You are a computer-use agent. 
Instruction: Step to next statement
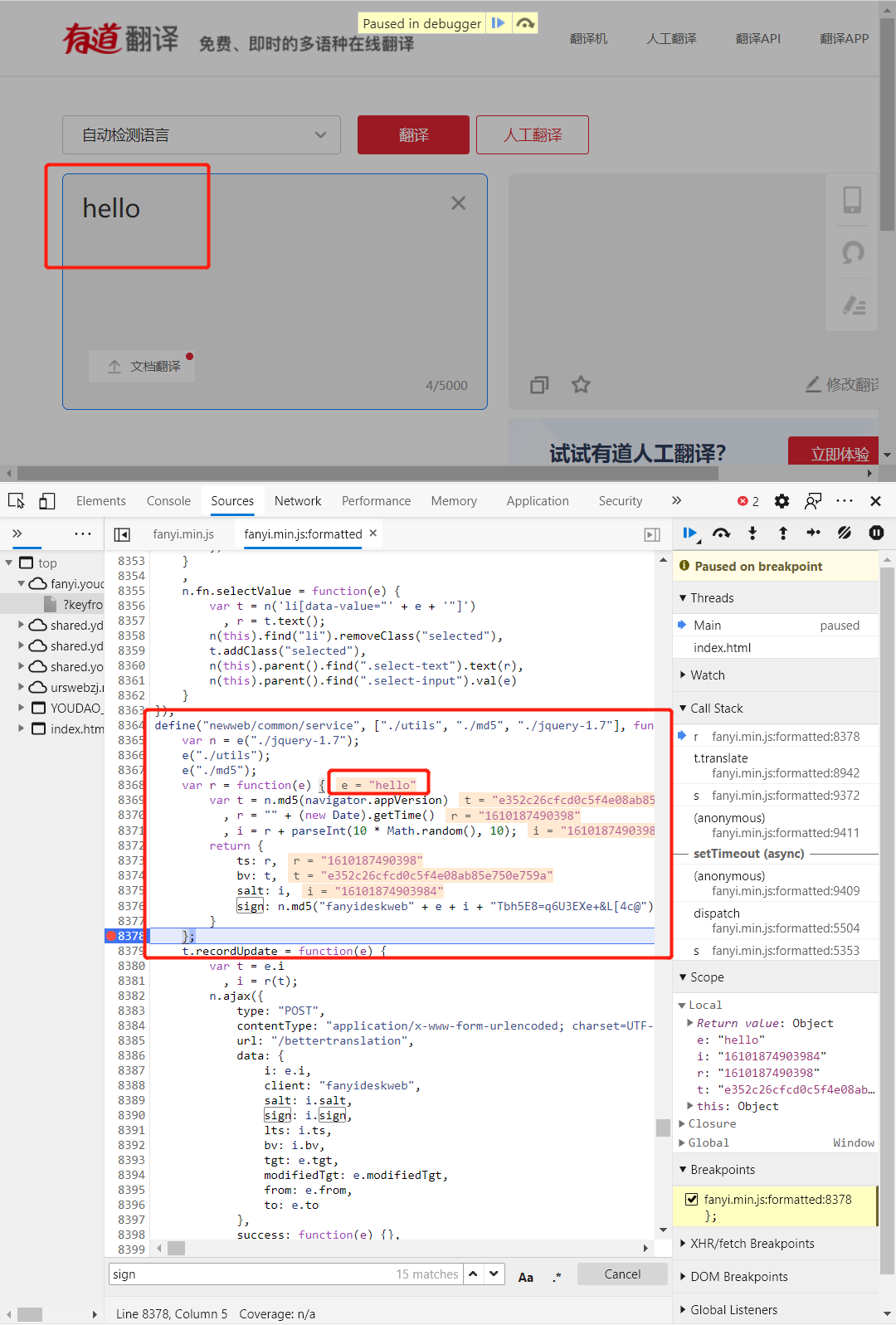coord(814,533)
